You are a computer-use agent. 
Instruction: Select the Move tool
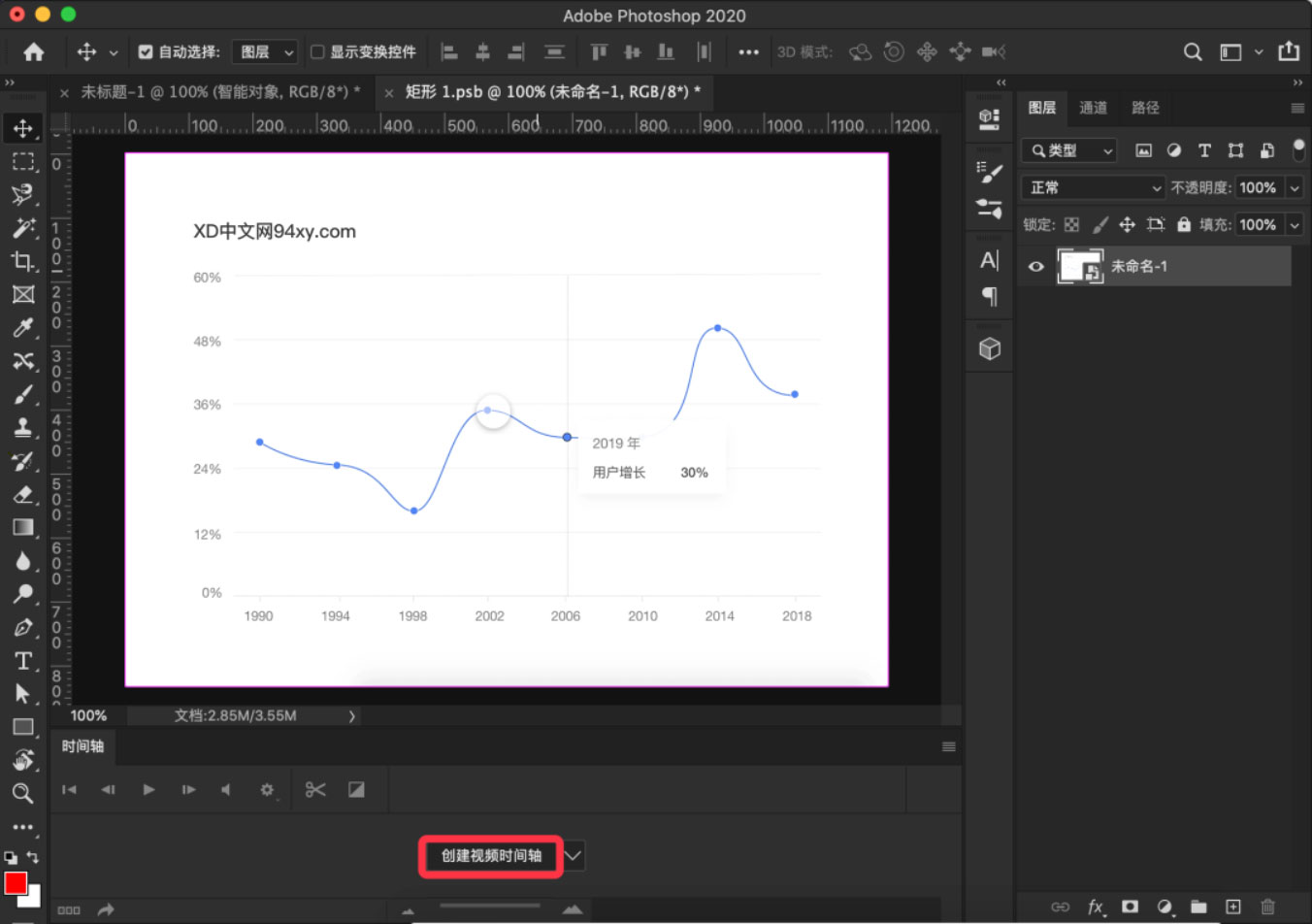[22, 128]
